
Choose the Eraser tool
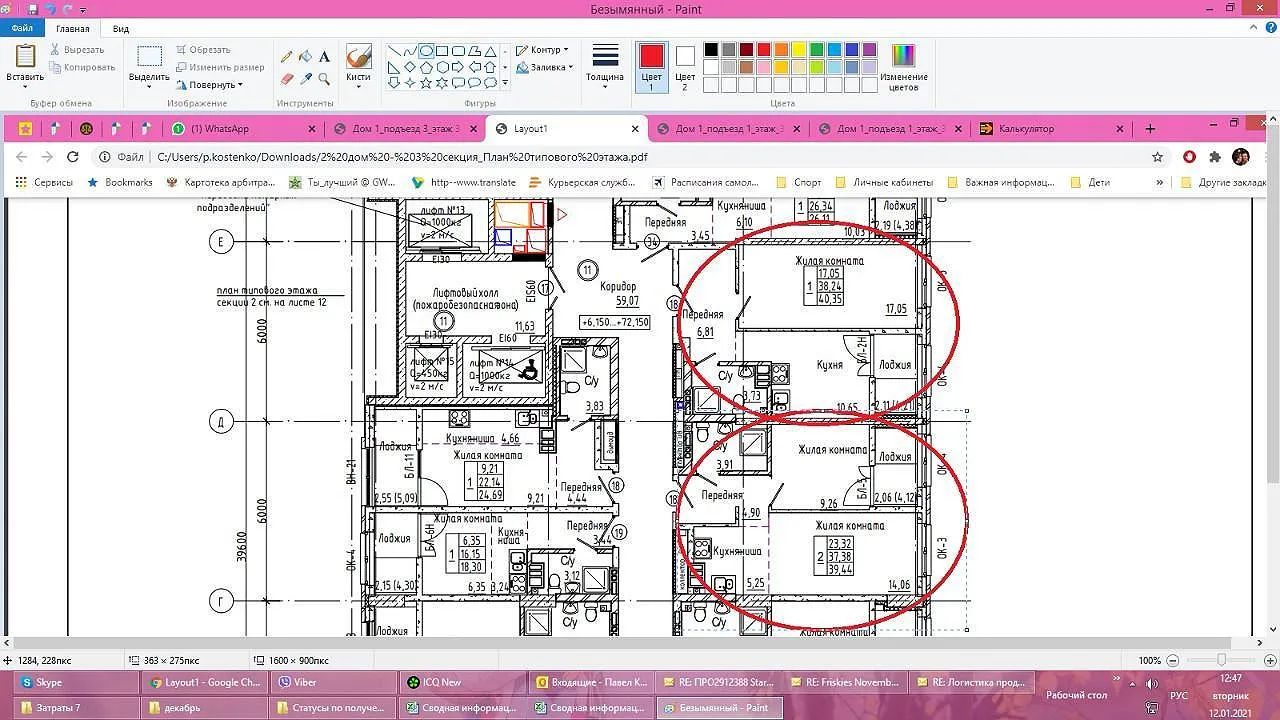[287, 78]
